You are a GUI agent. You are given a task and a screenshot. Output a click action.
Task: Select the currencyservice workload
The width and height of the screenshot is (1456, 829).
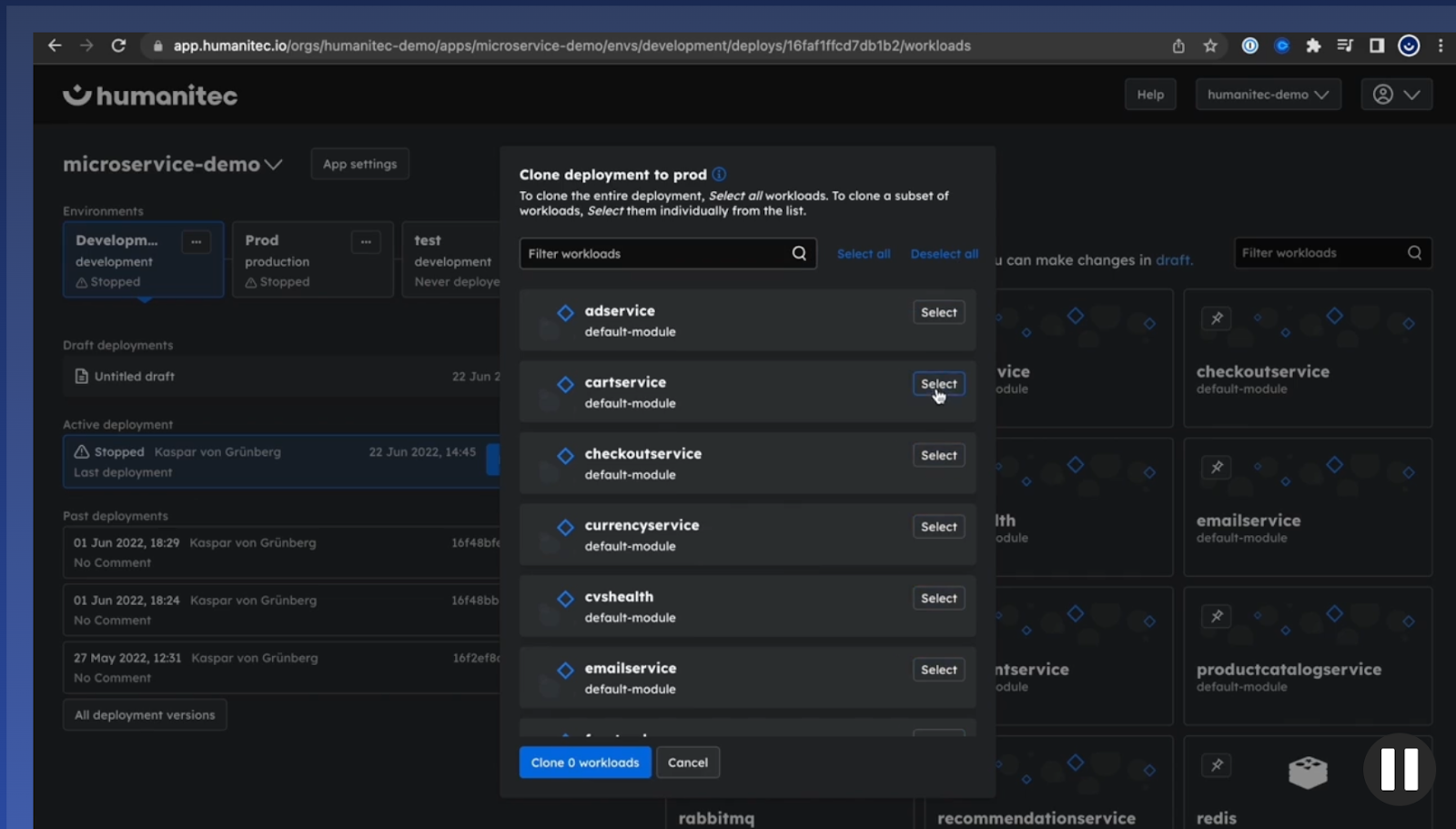tap(938, 527)
